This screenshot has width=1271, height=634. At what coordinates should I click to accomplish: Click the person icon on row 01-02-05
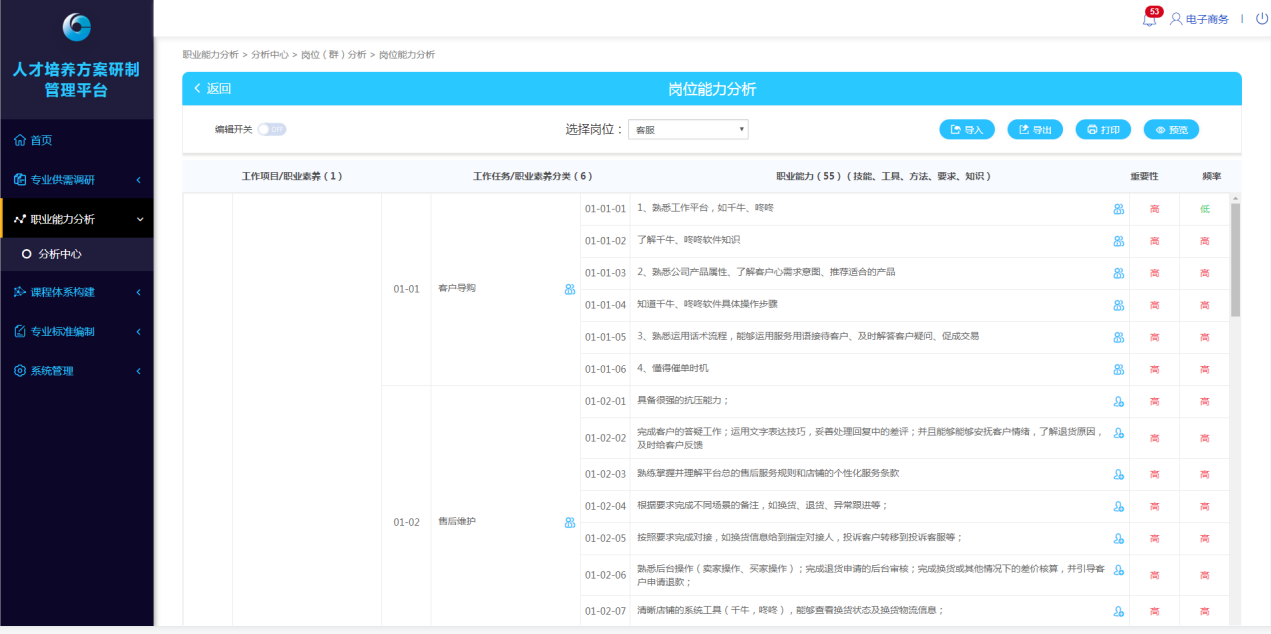tap(1118, 538)
